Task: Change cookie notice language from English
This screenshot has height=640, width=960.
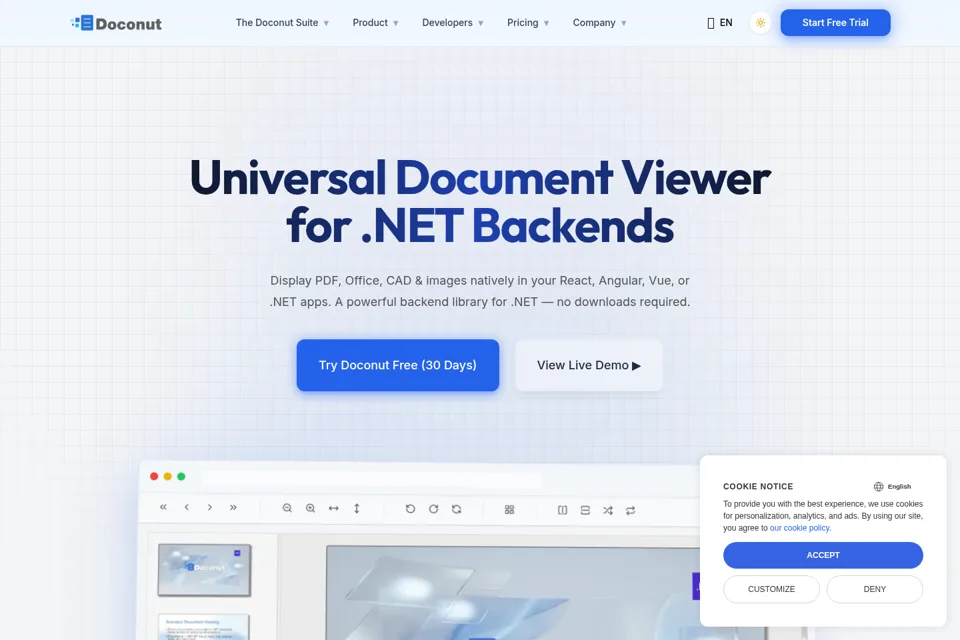Action: [893, 486]
